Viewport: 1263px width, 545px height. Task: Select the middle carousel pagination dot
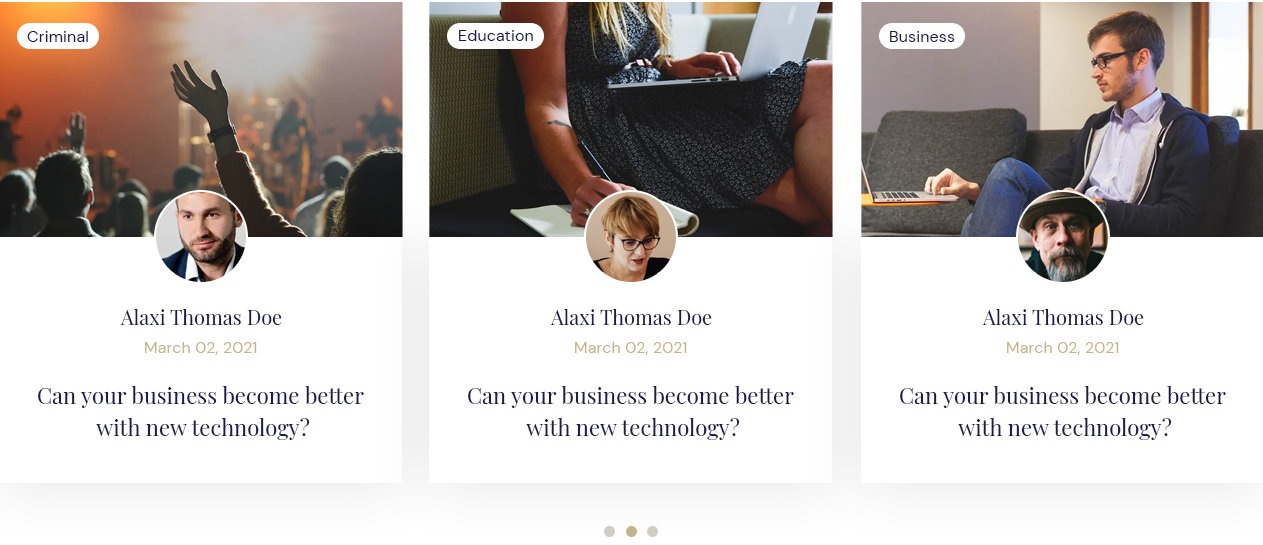pyautogui.click(x=631, y=532)
